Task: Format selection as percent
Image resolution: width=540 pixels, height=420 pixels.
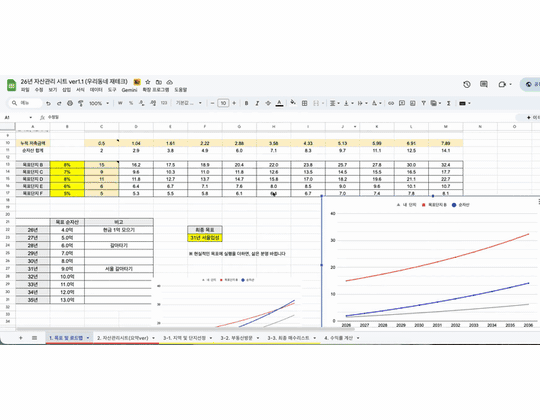Action: click(x=131, y=103)
